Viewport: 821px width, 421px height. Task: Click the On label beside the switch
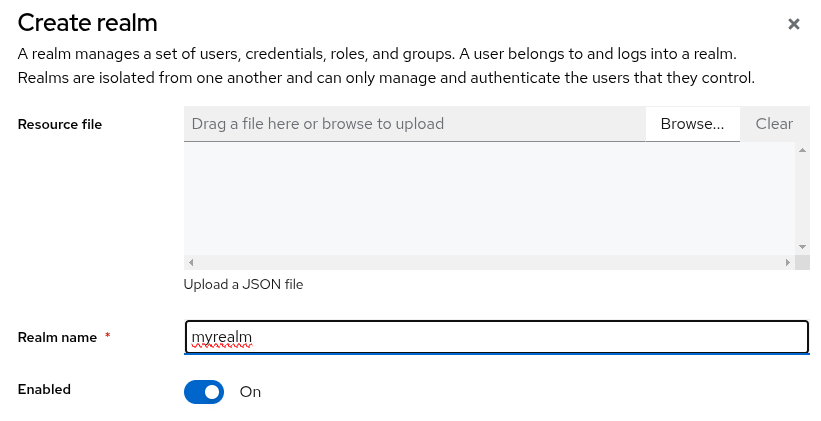pyautogui.click(x=250, y=392)
